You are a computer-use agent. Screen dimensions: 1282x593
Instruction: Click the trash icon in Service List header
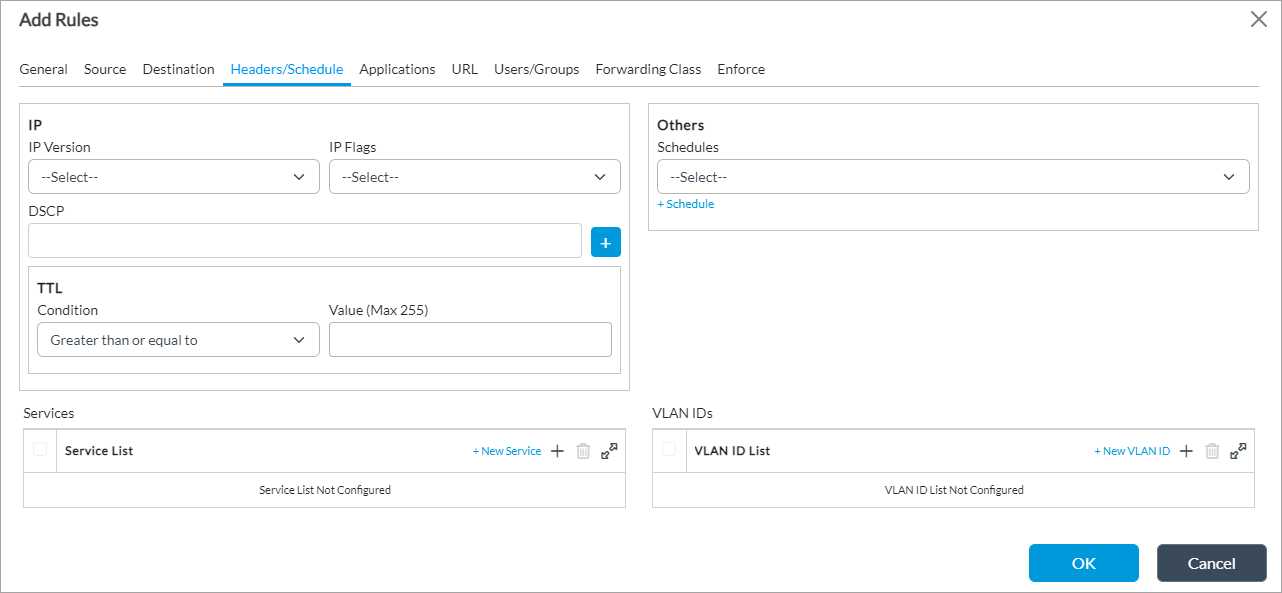coord(584,451)
